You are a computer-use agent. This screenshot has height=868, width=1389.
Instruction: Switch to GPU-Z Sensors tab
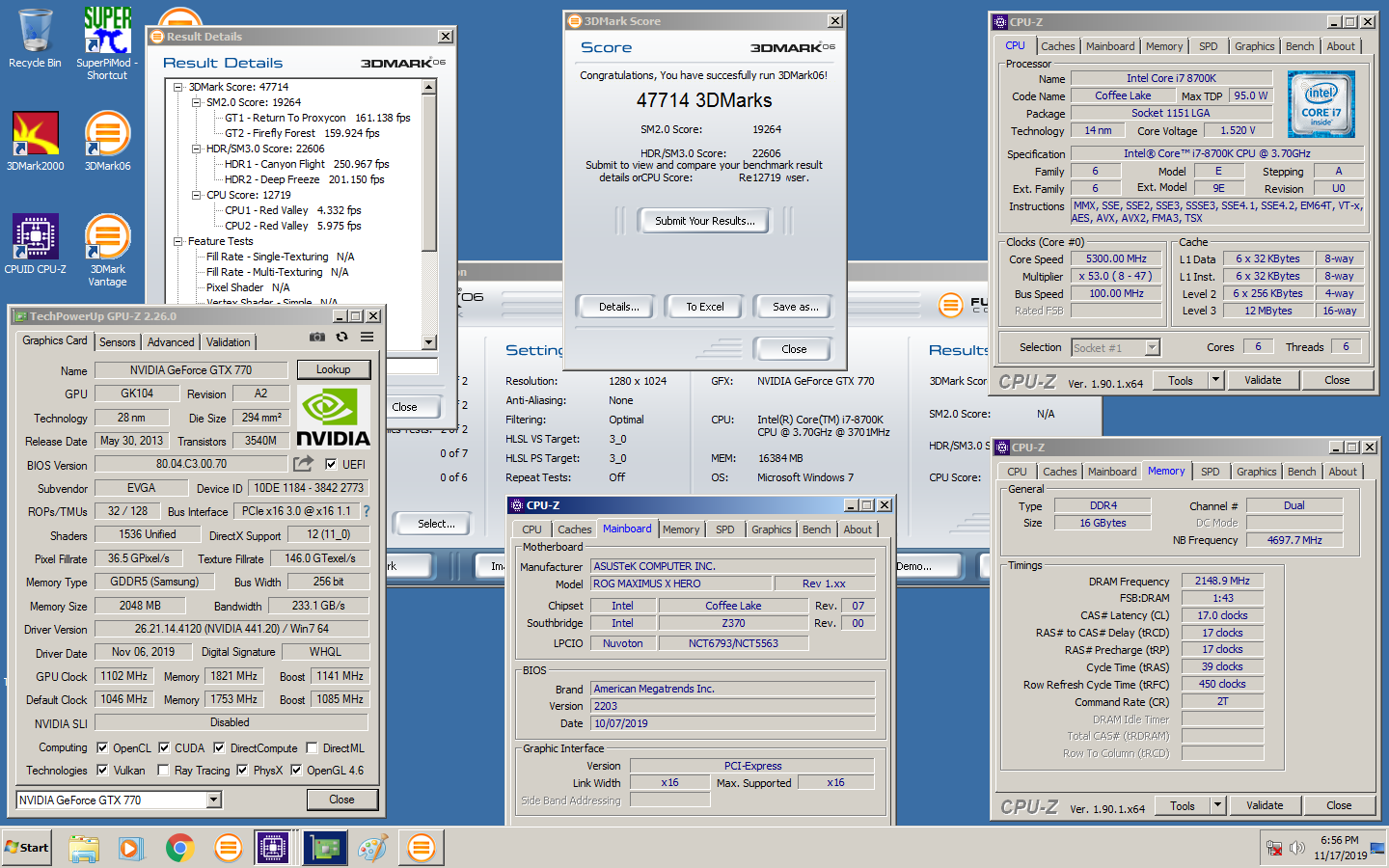click(117, 342)
